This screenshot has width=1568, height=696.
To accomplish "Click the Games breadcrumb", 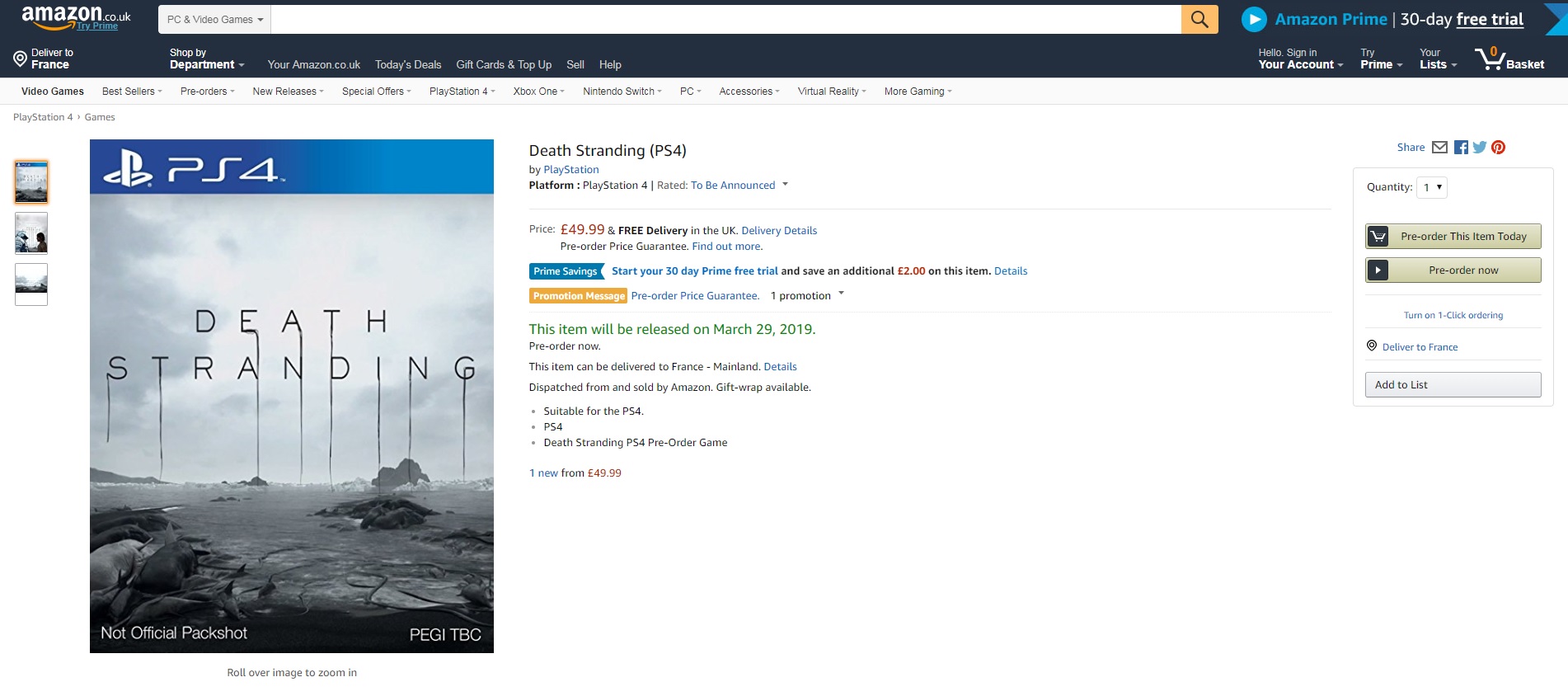I will pyautogui.click(x=100, y=117).
